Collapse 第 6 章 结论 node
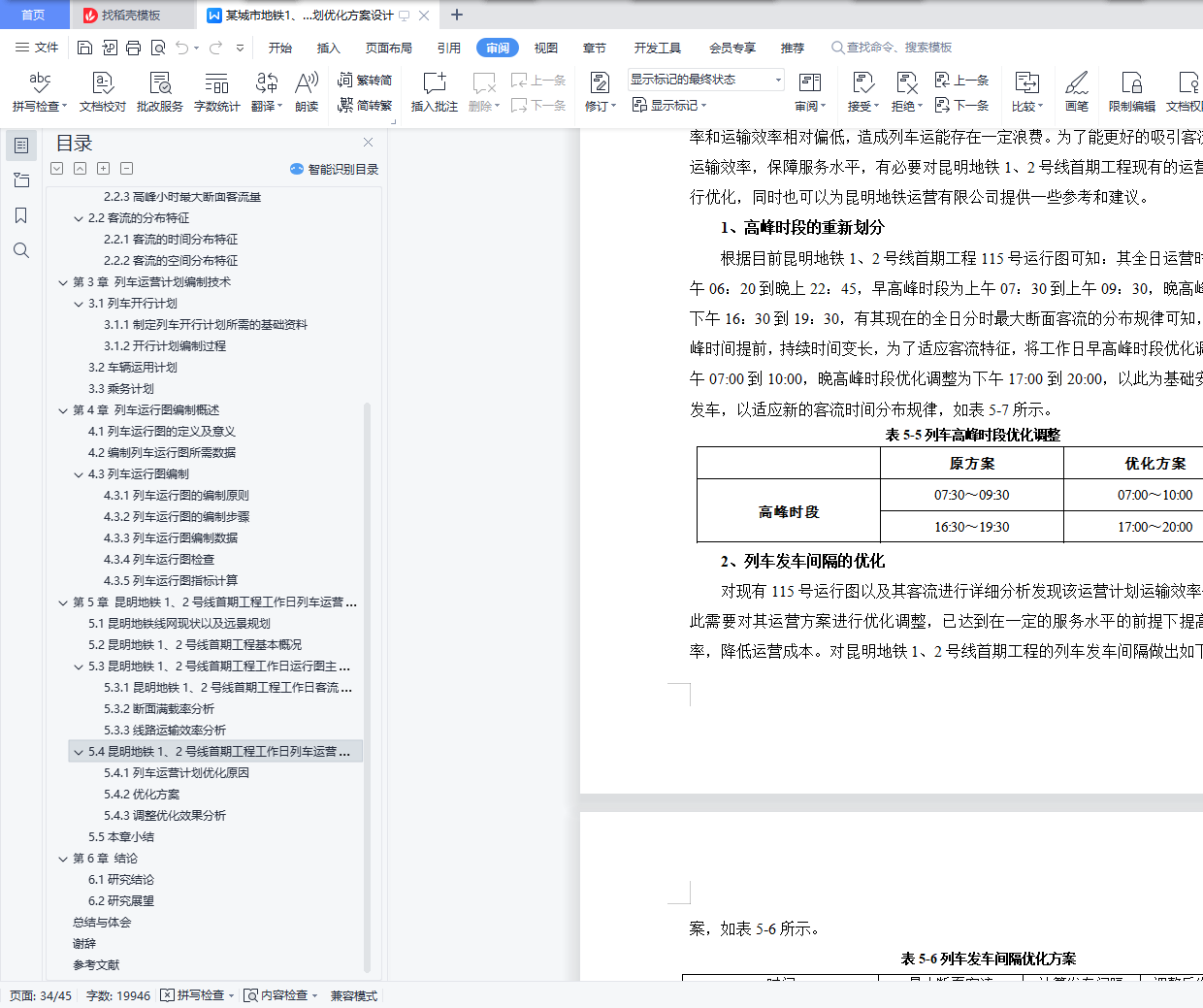The height and width of the screenshot is (1008, 1203). point(63,859)
